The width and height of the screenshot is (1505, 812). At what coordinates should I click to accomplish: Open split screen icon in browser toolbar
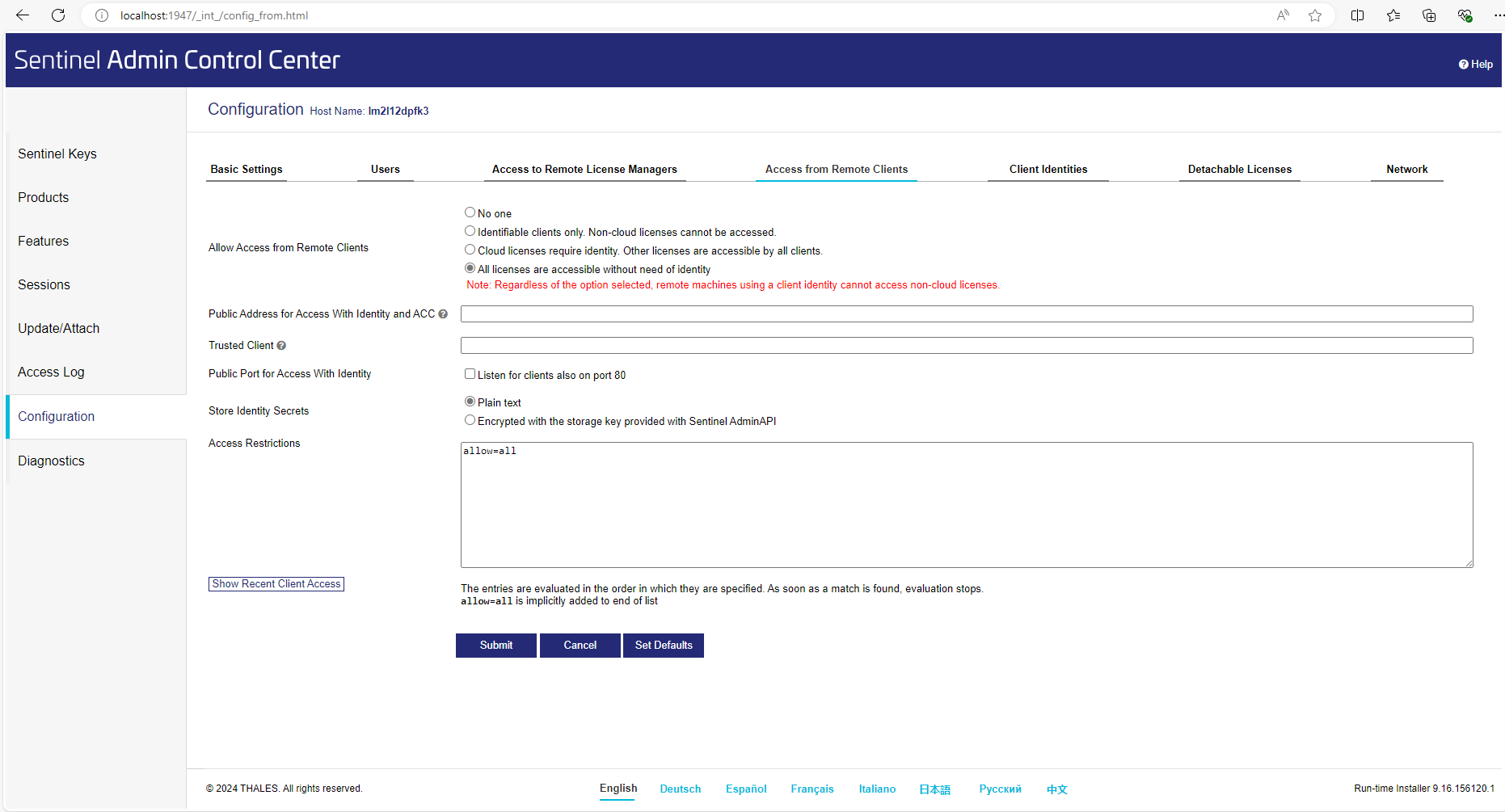coord(1358,15)
